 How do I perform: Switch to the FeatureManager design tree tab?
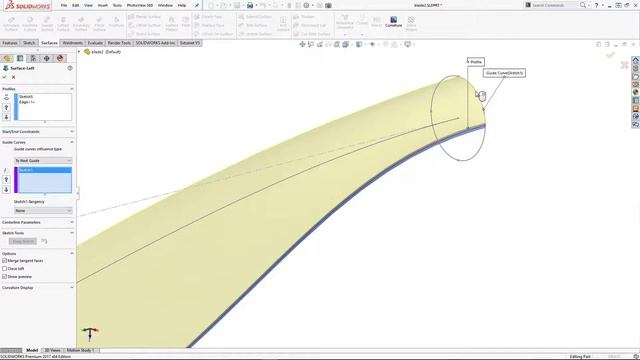click(x=7, y=58)
